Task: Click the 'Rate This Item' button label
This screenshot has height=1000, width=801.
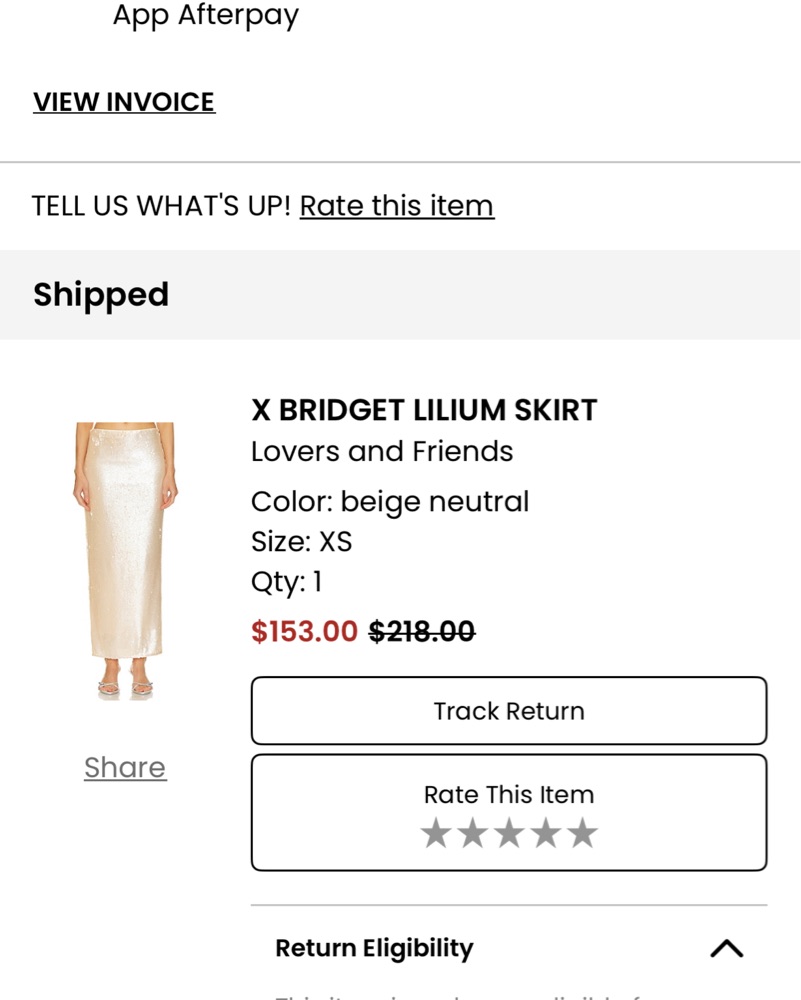Action: point(508,795)
